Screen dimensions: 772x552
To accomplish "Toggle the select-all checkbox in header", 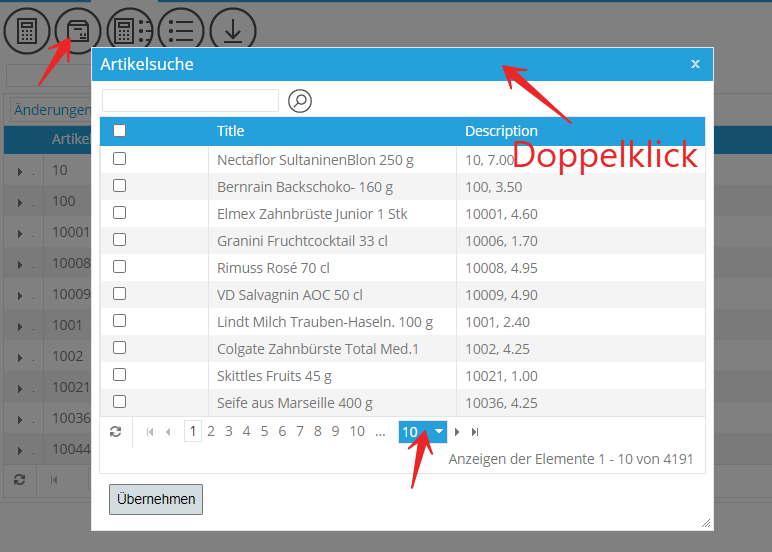I will [x=119, y=130].
